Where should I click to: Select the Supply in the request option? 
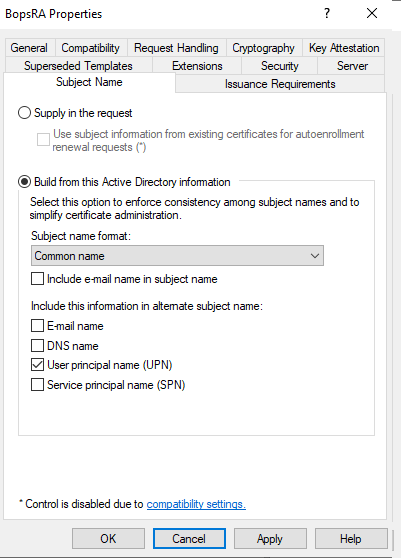coord(24,113)
